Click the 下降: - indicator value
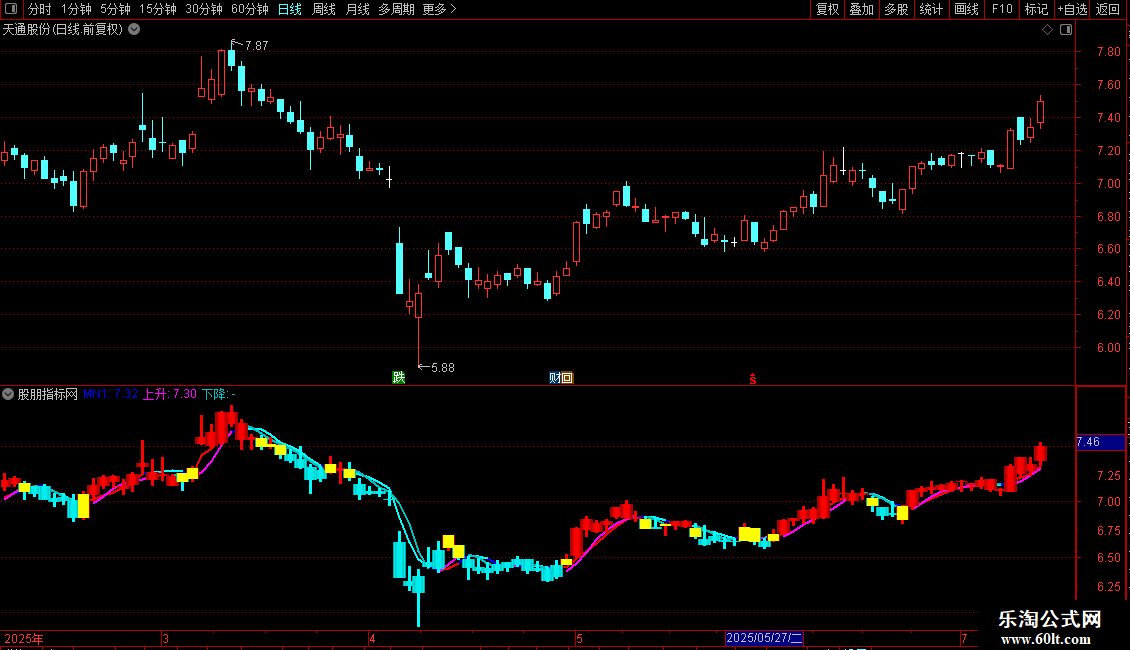Screen dimensions: 1130x650 [x=218, y=394]
